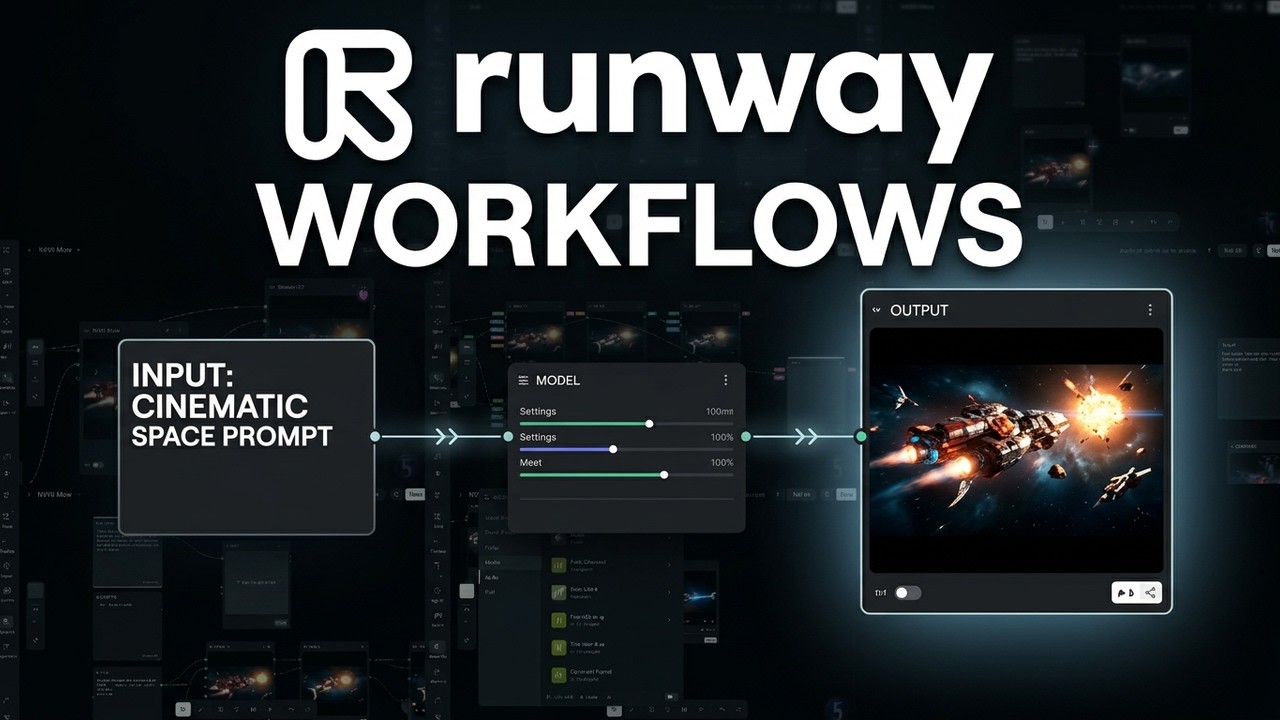Click the settings-lines icon beside MODEL title
Screen dimensions: 1280x720
point(523,380)
